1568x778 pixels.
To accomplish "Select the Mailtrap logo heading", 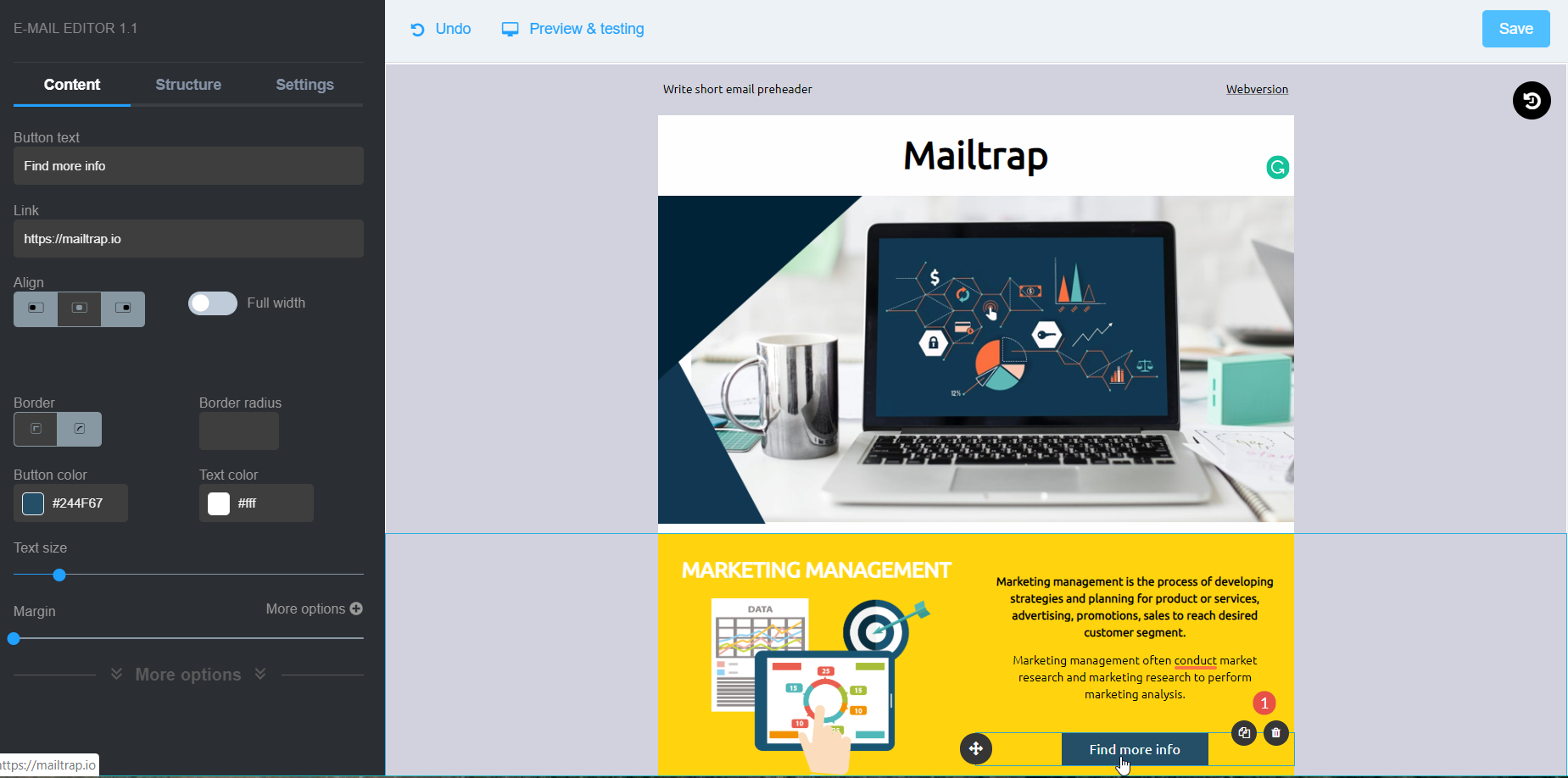I will pyautogui.click(x=975, y=156).
